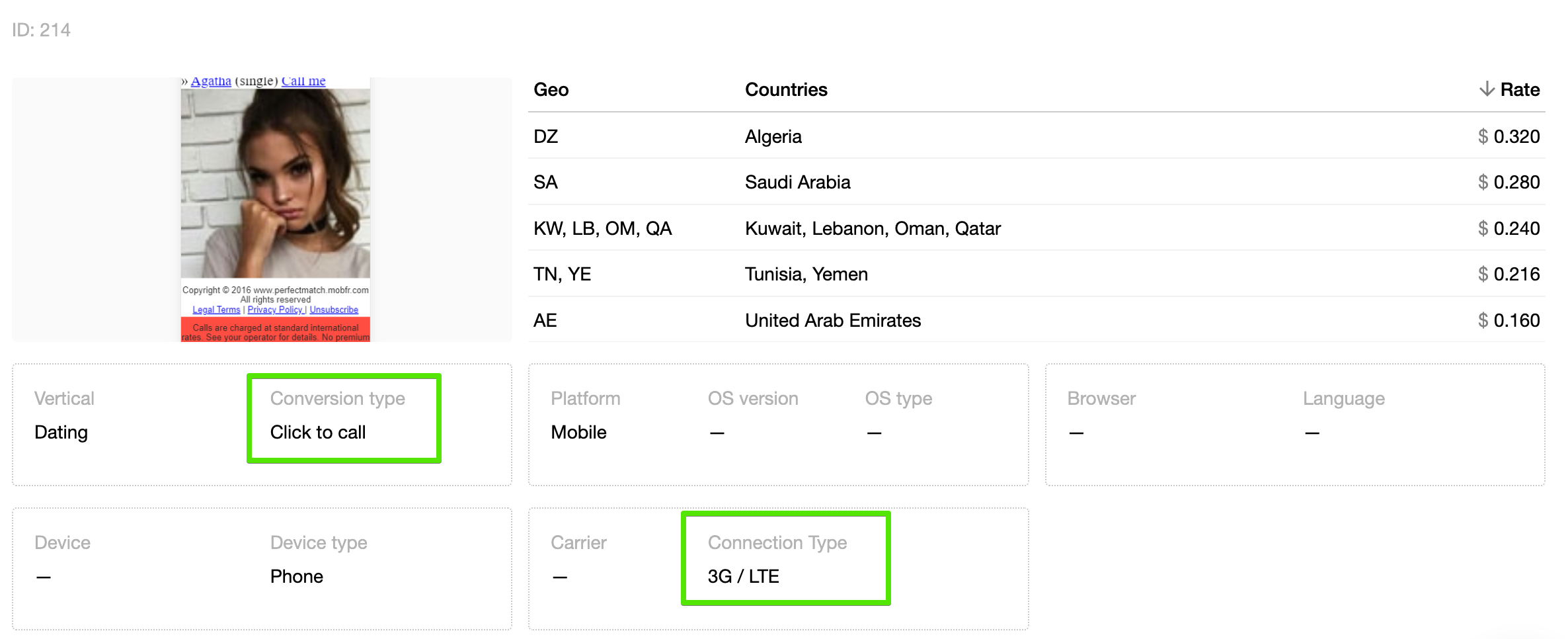
Task: Click the Phone device type value
Action: click(296, 577)
